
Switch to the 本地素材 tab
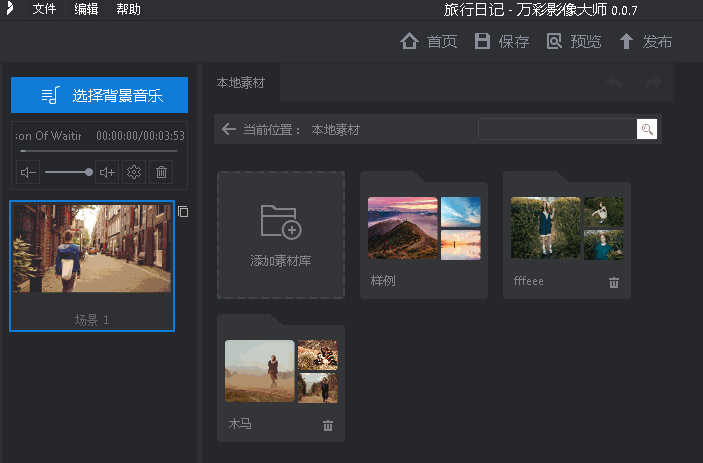[241, 82]
